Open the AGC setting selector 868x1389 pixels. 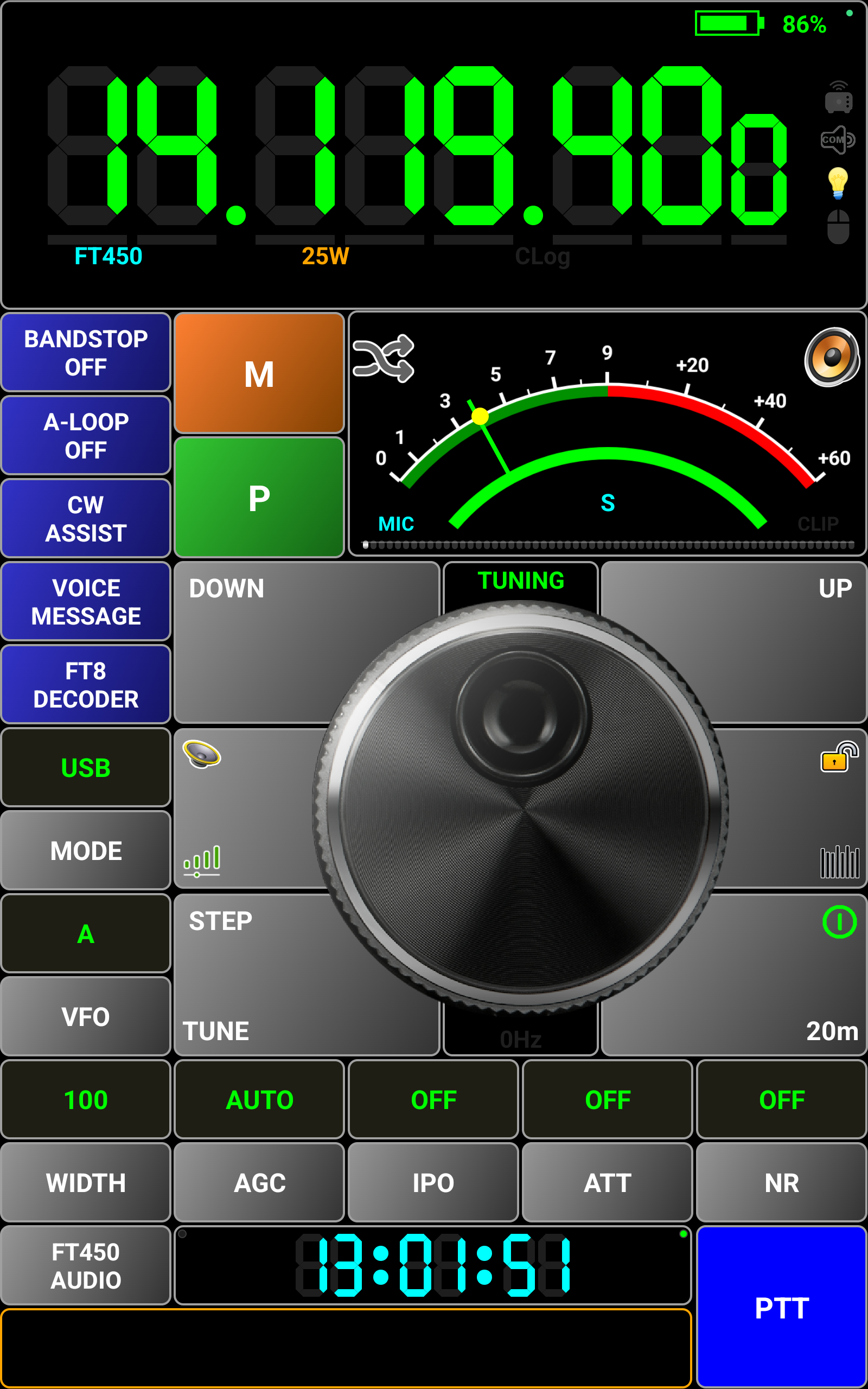(x=259, y=1182)
